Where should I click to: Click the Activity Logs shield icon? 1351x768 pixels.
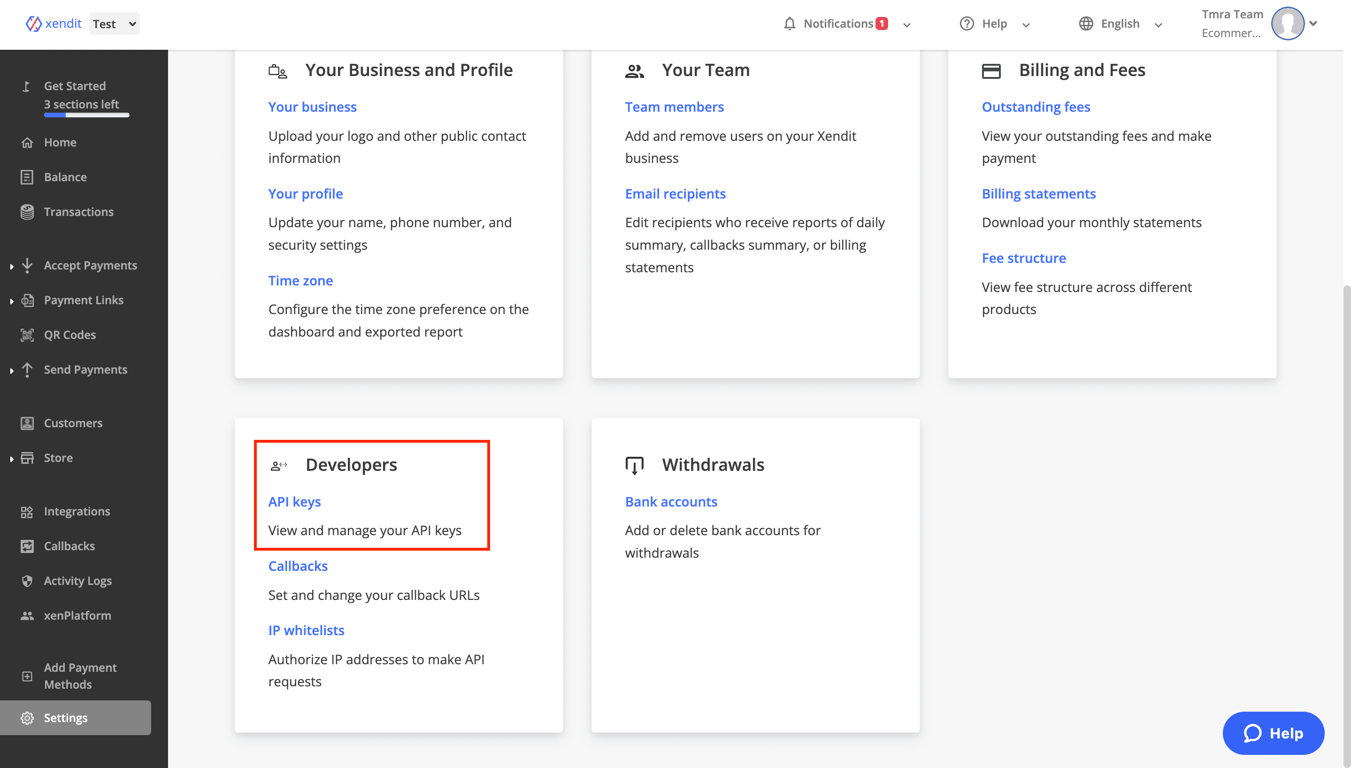(x=27, y=581)
